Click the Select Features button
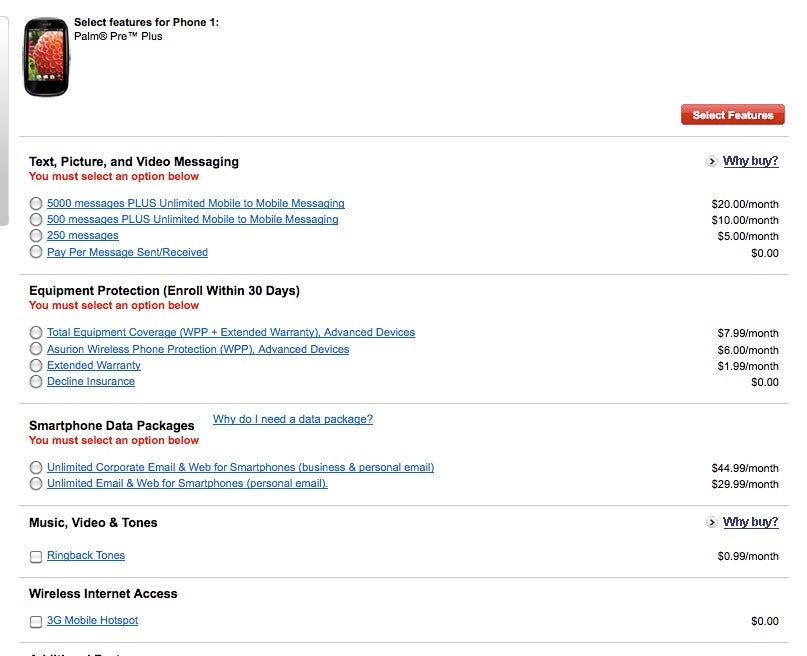The image size is (807, 656). 732,115
